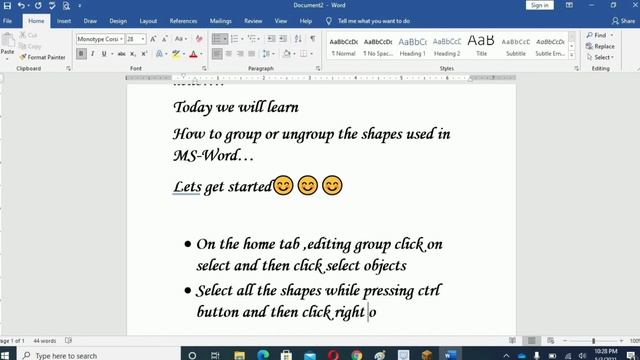Open the File tab
640x360 pixels.
pos(7,21)
